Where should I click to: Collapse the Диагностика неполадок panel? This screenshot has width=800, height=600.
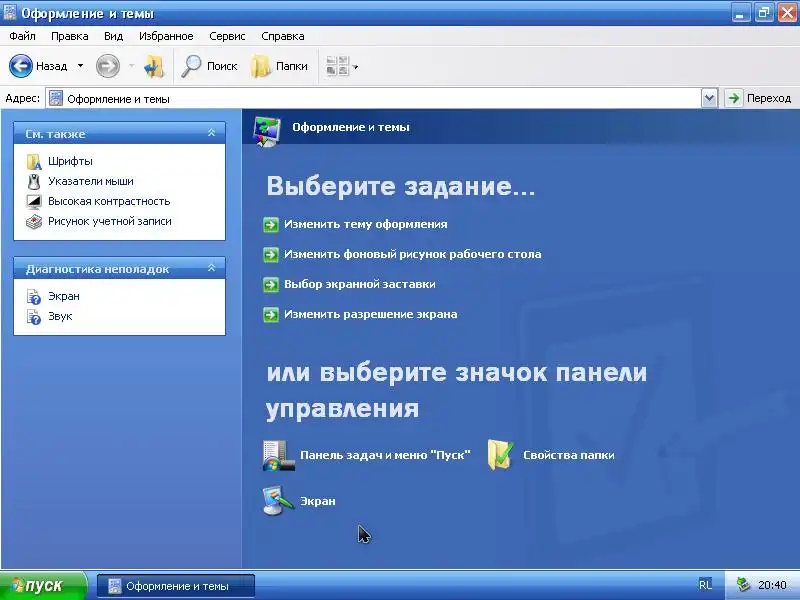[x=211, y=268]
